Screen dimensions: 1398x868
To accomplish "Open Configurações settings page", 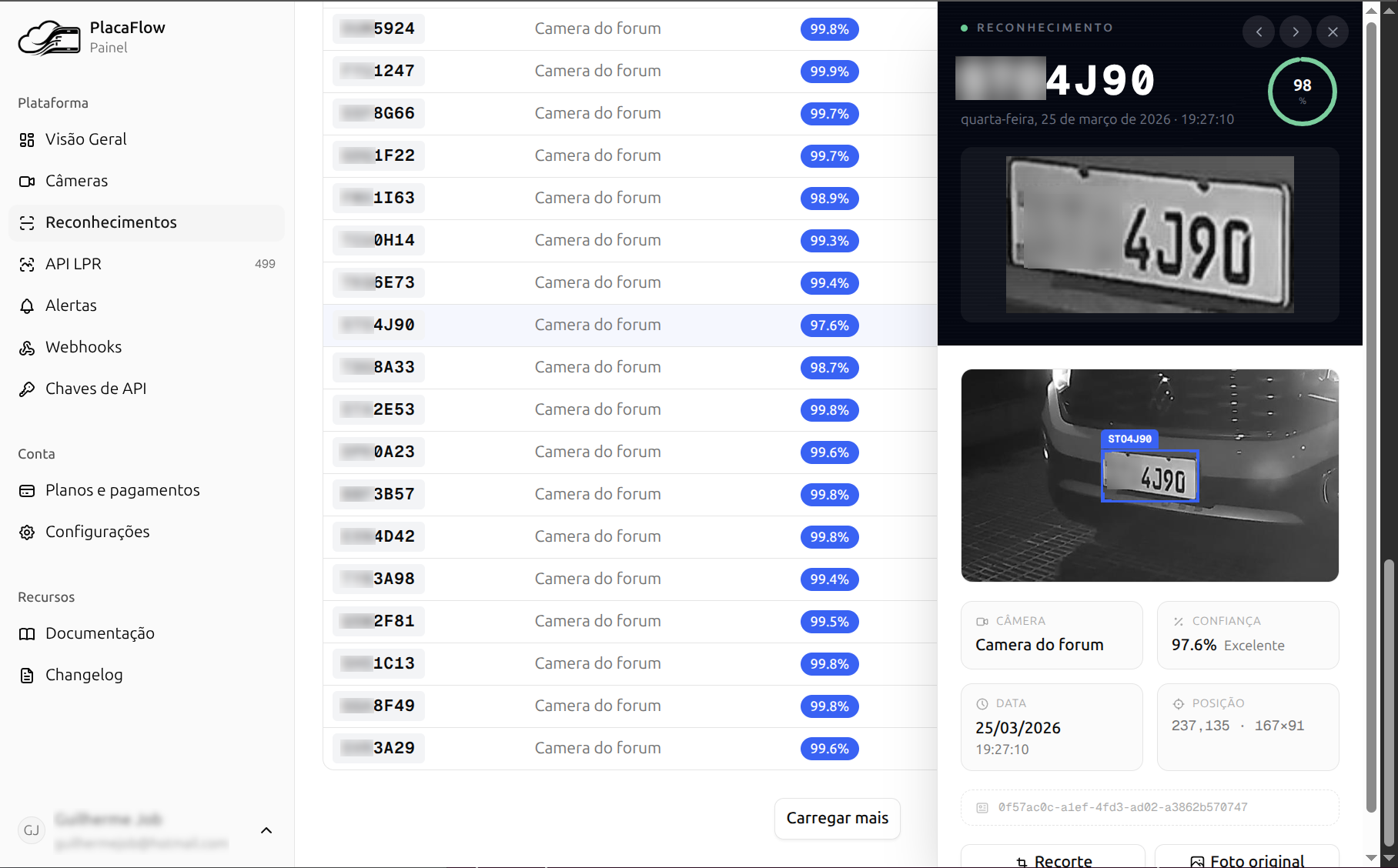I will point(97,532).
